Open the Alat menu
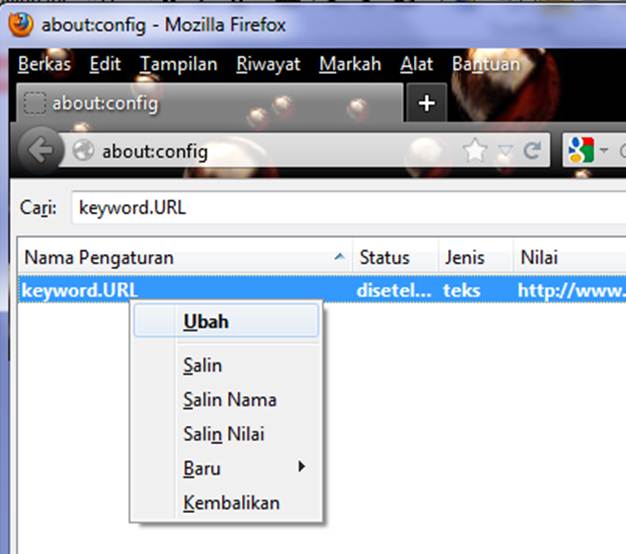Viewport: 626px width, 554px height. click(x=416, y=64)
